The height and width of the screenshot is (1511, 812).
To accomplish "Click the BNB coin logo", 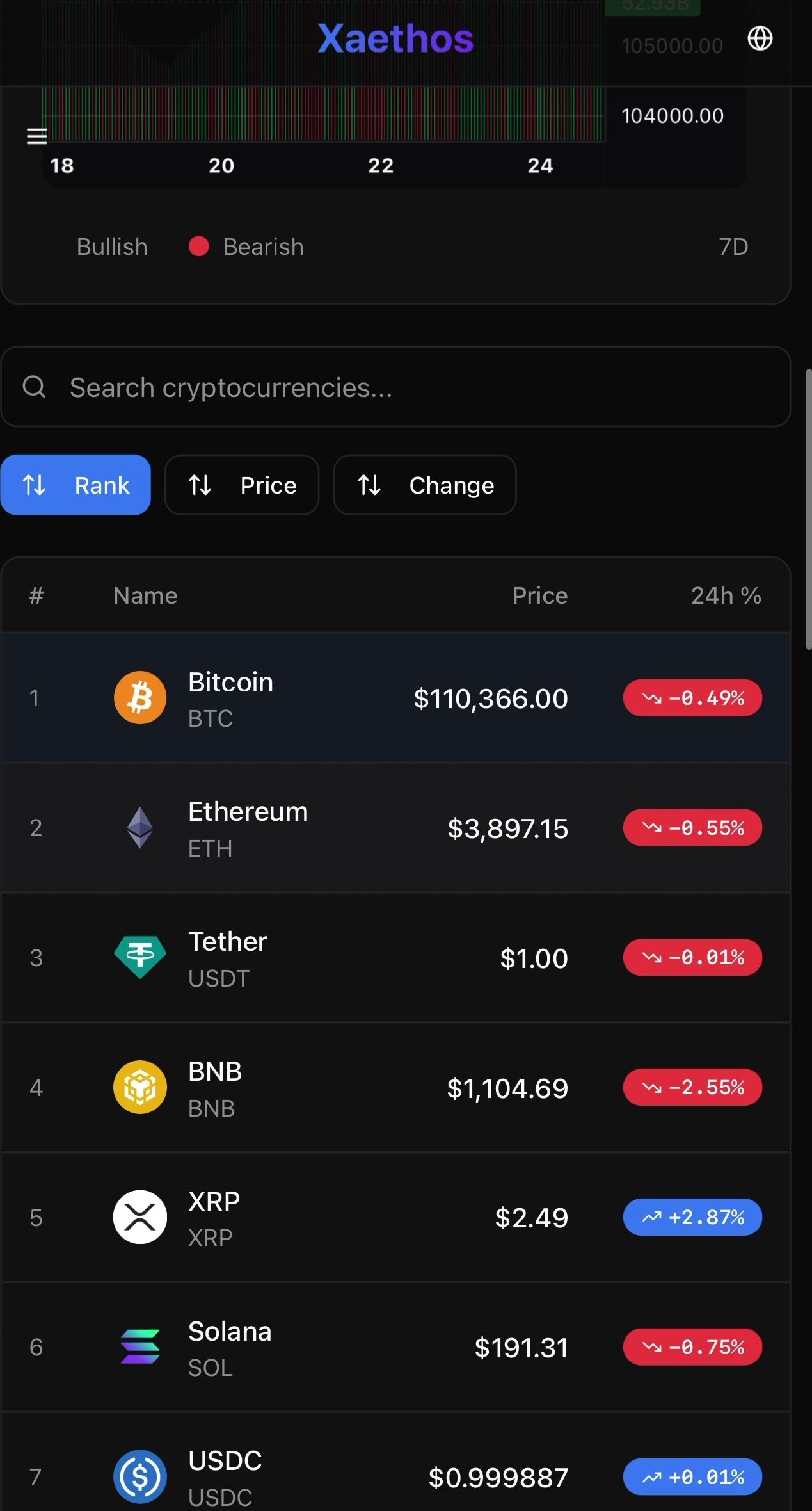I will click(x=140, y=1087).
